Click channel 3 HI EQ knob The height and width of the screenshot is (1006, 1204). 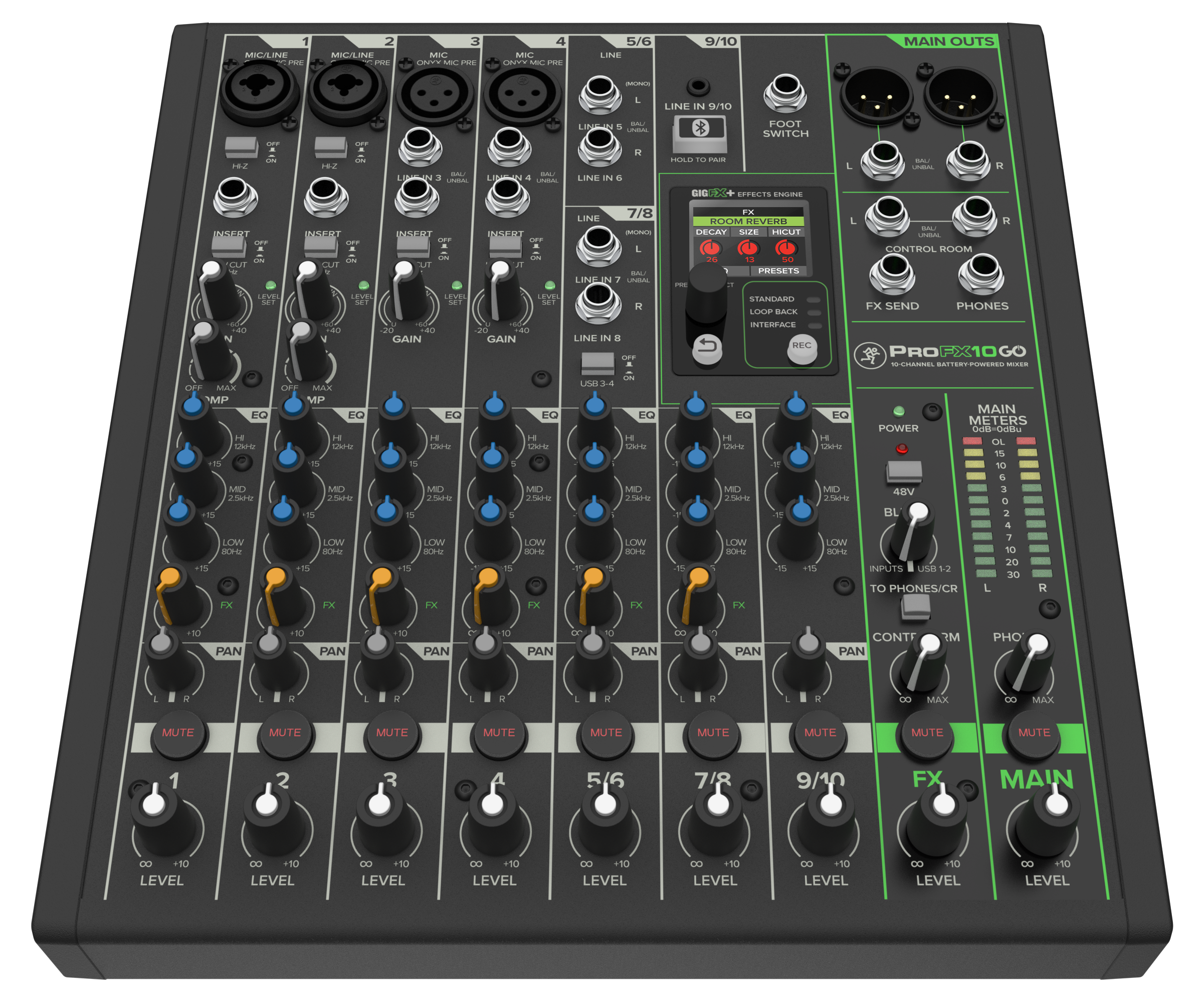point(397,424)
